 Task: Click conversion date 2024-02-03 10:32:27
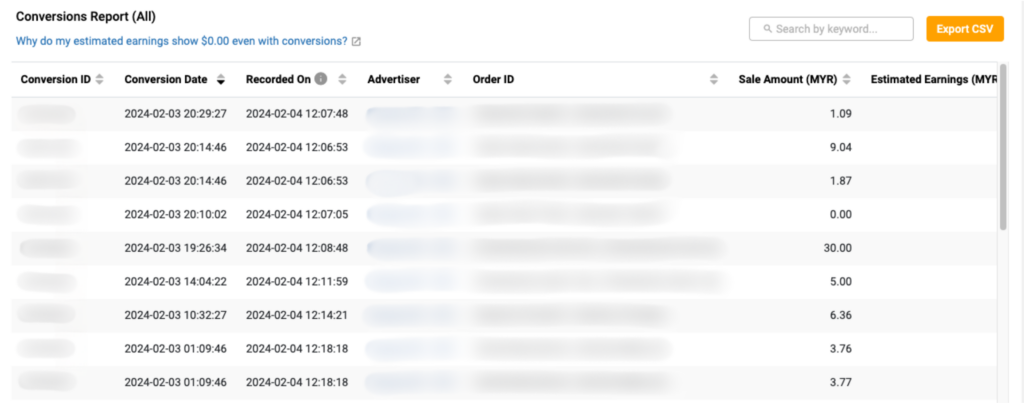[x=175, y=315]
